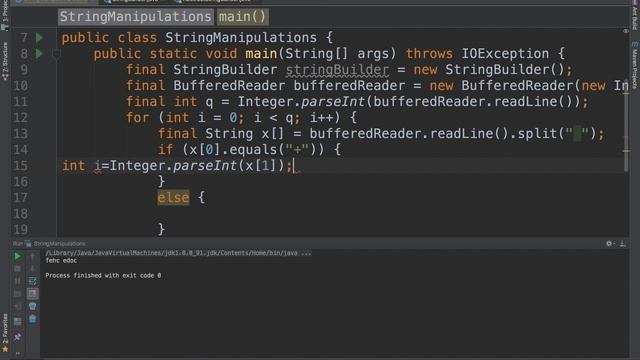
Task: Click the green run gutter arrow on line 8
Action: click(x=39, y=53)
